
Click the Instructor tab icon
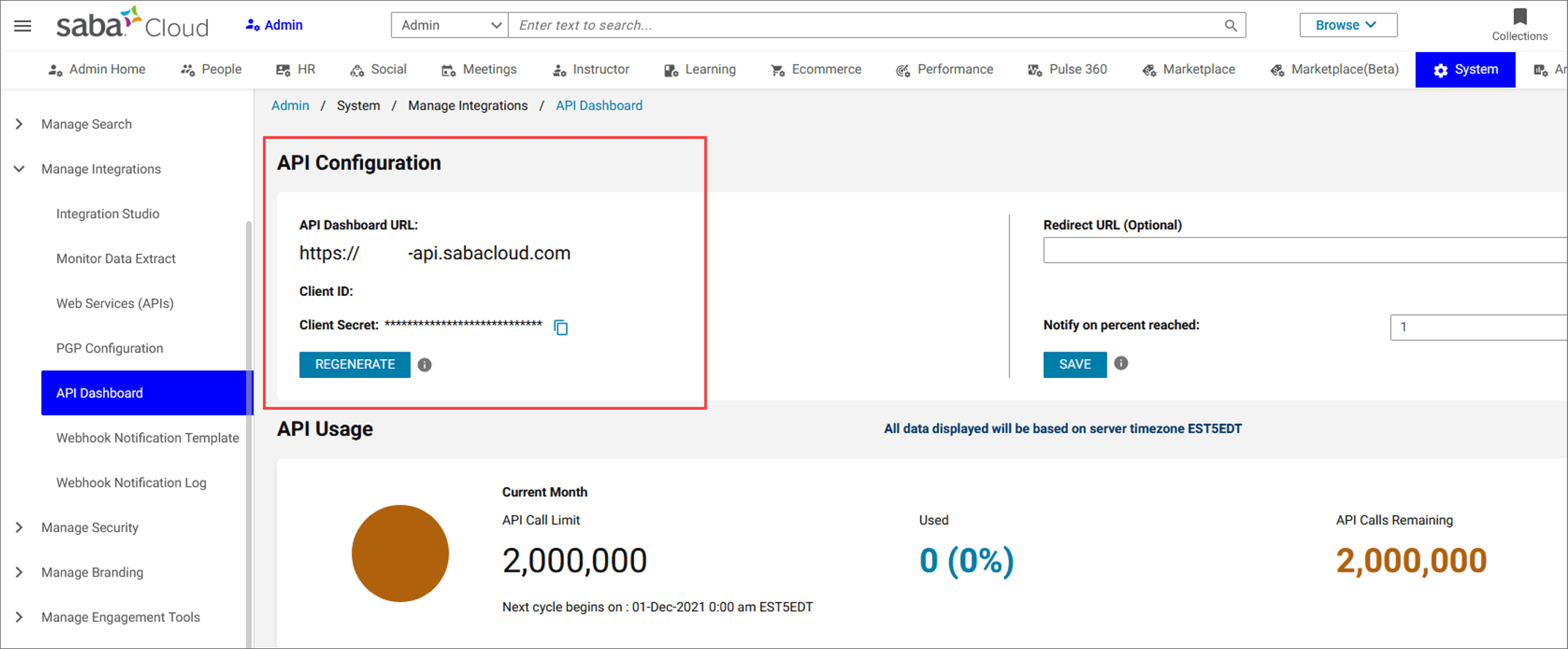tap(559, 70)
